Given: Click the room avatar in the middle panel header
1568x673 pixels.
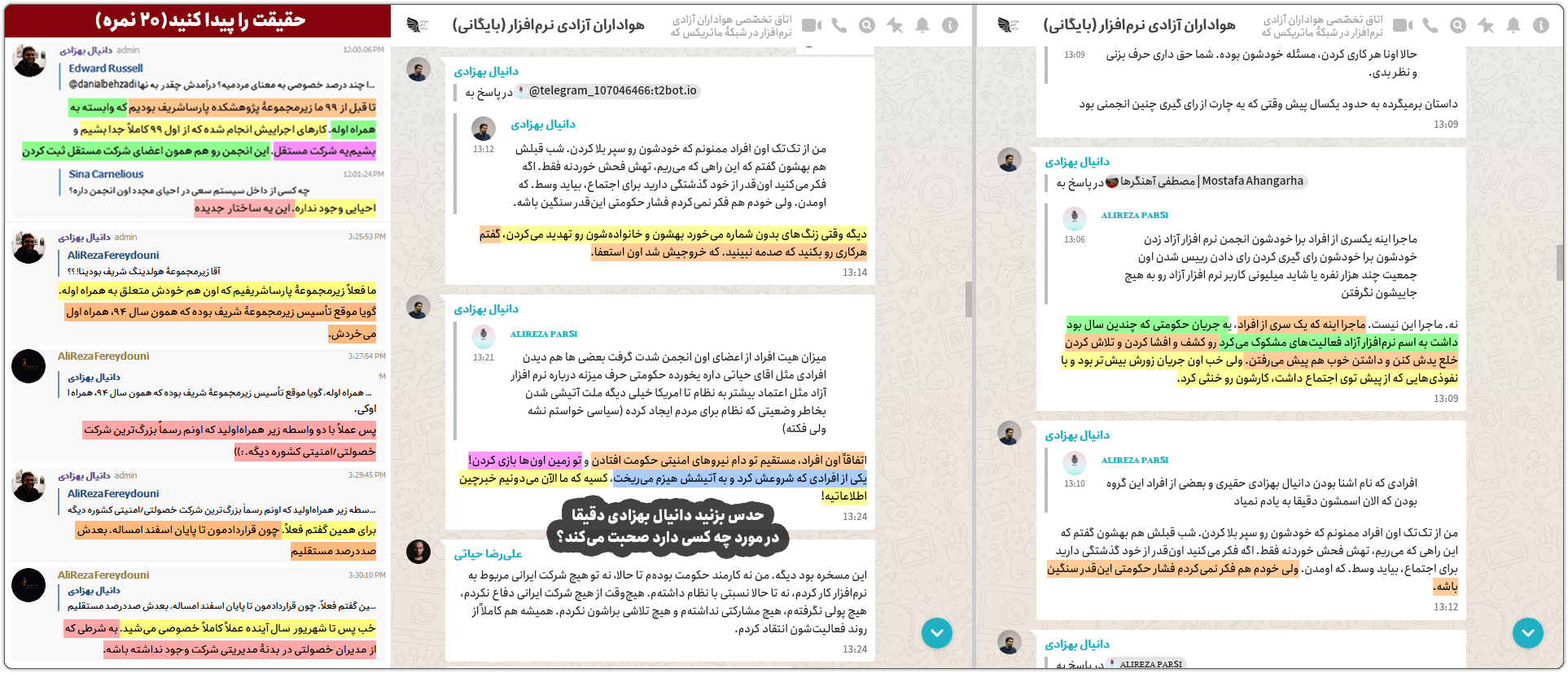Looking at the screenshot, I should click(x=418, y=25).
